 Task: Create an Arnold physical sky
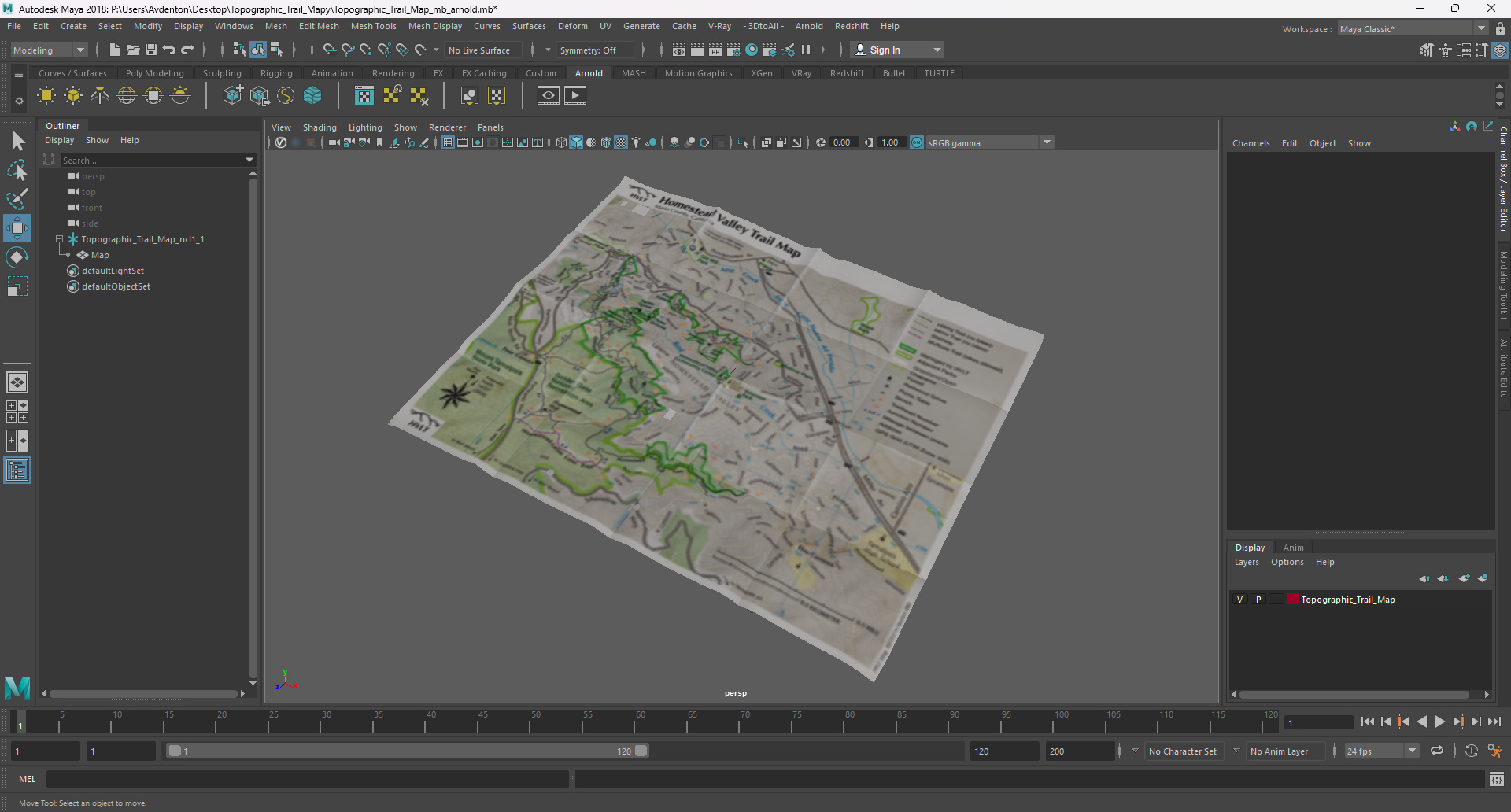180,96
